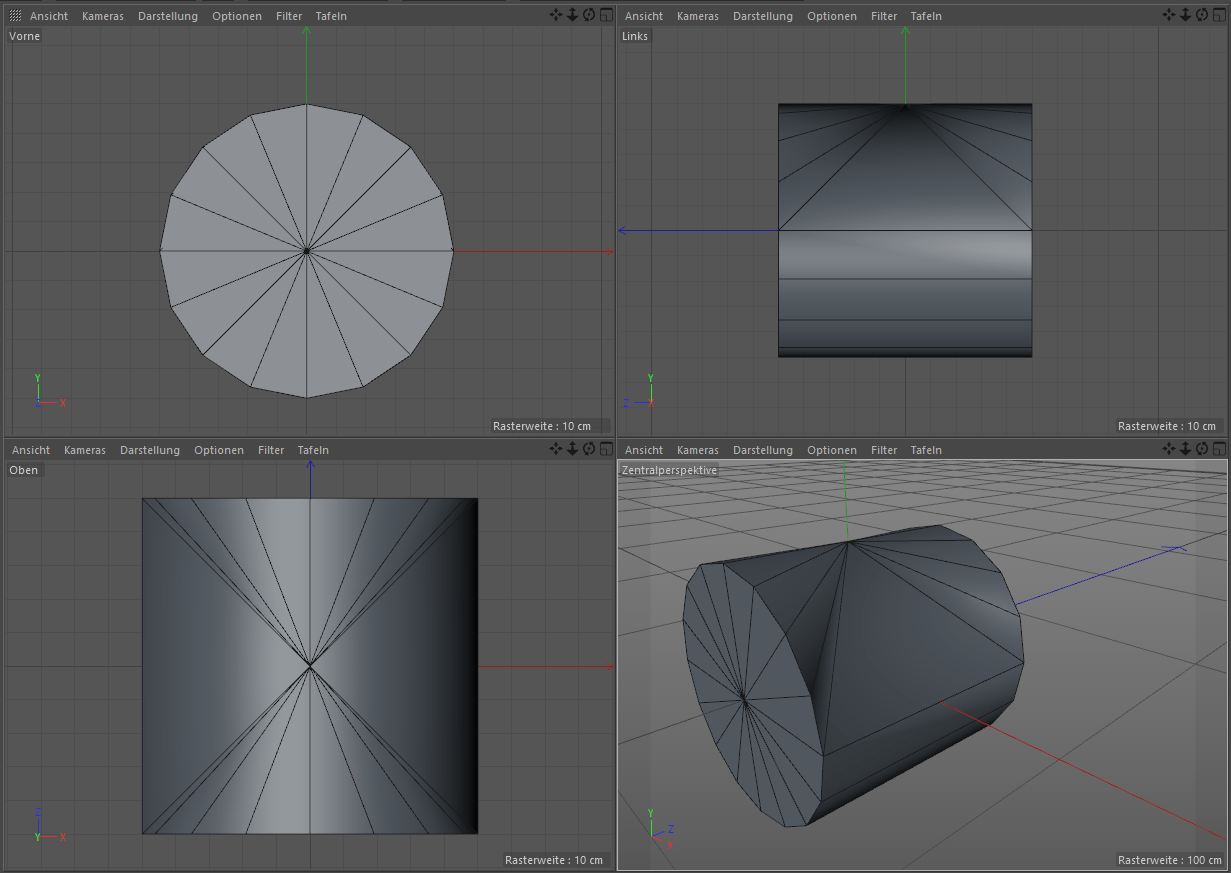
Task: Click 'Rasterweite : 10 cm' in Oben viewport
Action: click(x=554, y=860)
